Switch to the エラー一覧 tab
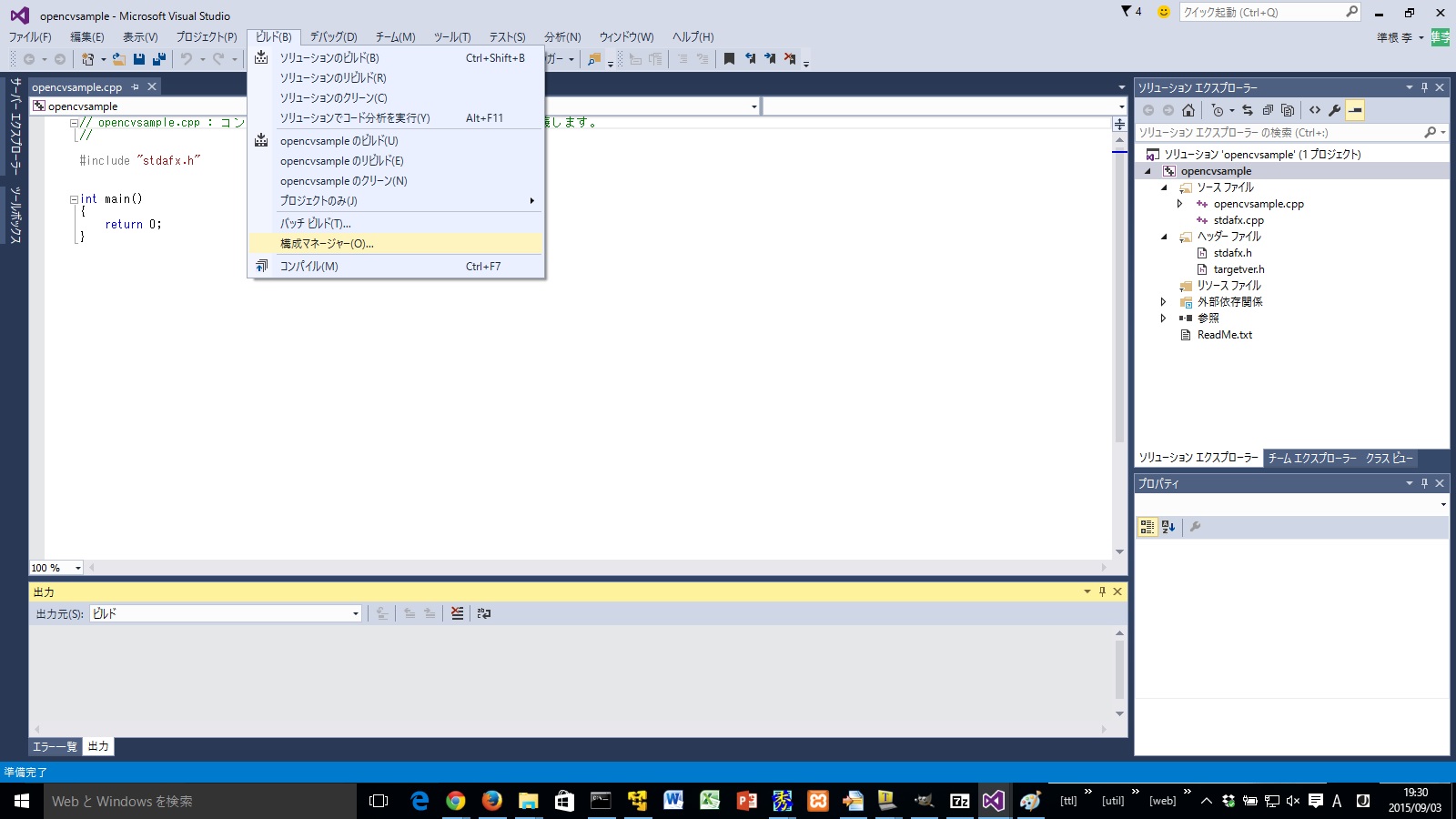Viewport: 1456px width, 819px height. point(55,747)
